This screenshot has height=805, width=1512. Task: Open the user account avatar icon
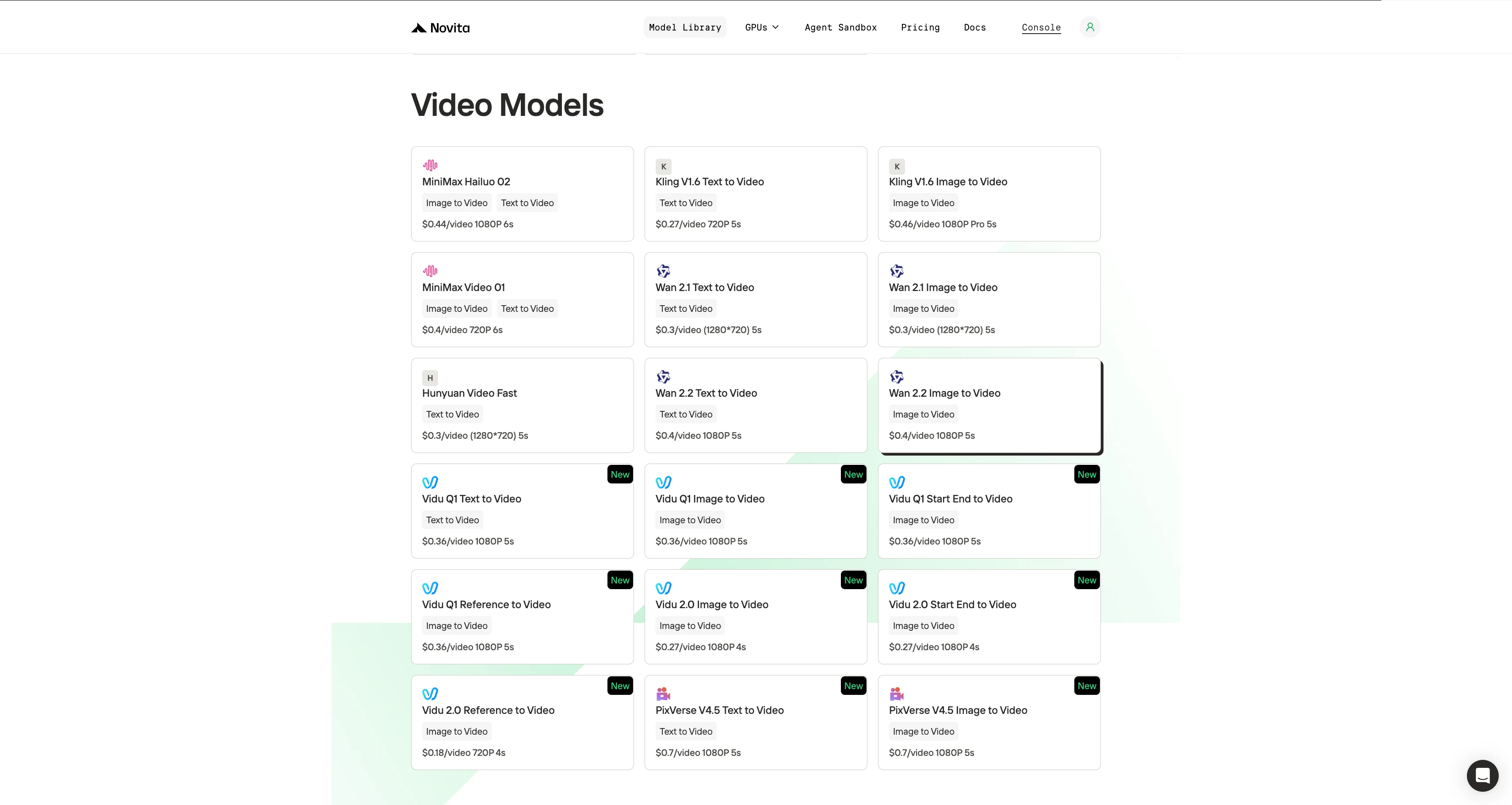(x=1090, y=27)
